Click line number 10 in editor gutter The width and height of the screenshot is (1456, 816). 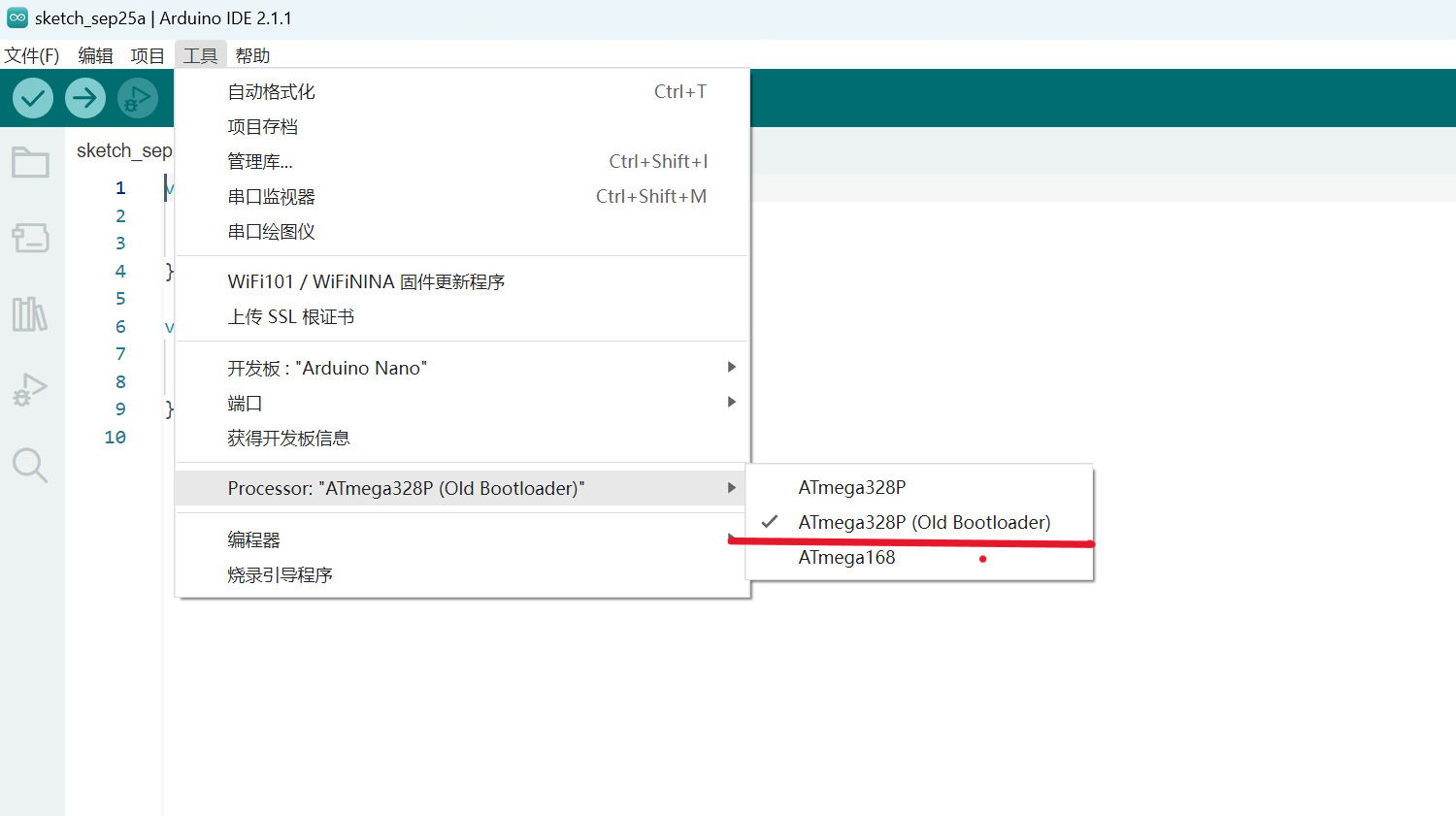click(116, 438)
